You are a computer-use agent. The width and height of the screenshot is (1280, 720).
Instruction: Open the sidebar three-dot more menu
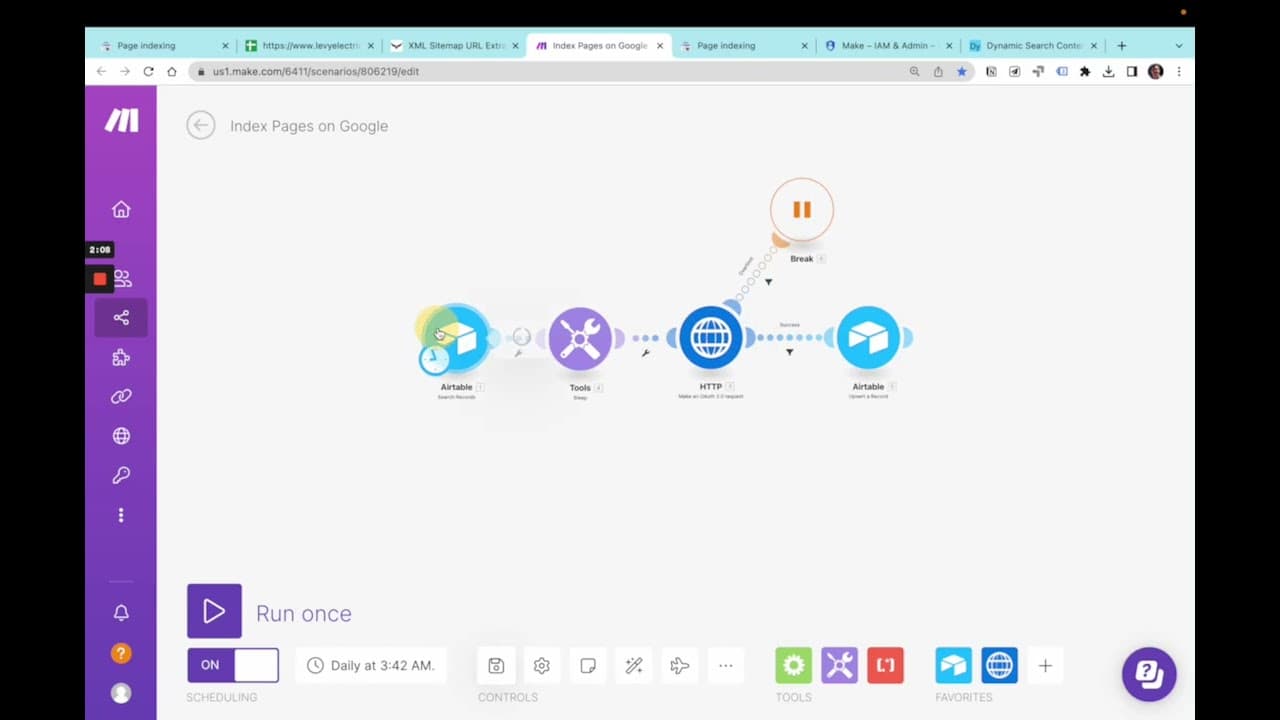121,514
